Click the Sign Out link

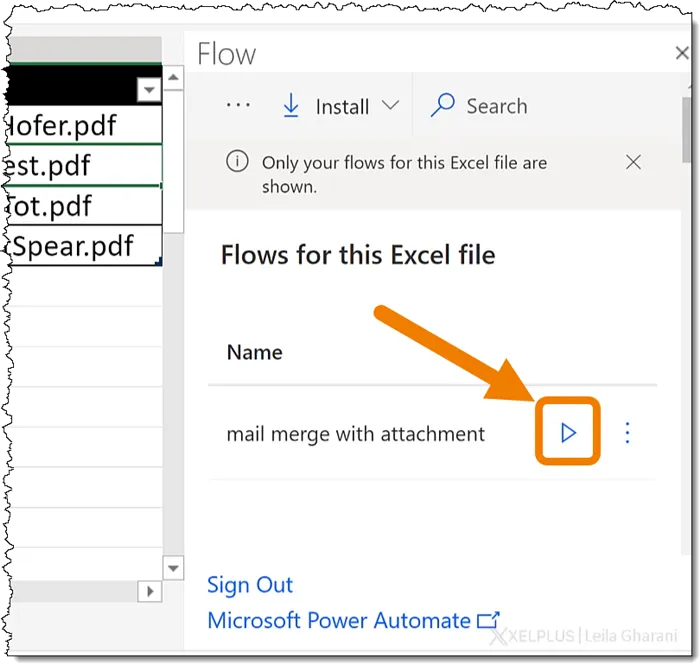click(x=250, y=585)
